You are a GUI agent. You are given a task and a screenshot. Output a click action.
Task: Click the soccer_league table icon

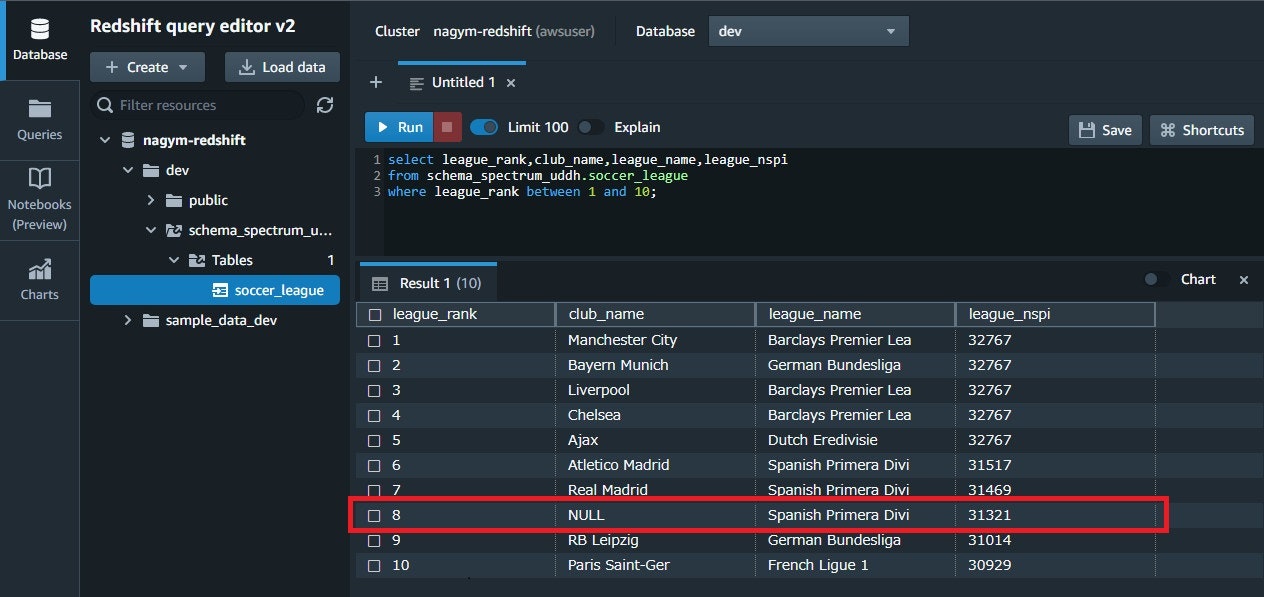click(x=220, y=290)
